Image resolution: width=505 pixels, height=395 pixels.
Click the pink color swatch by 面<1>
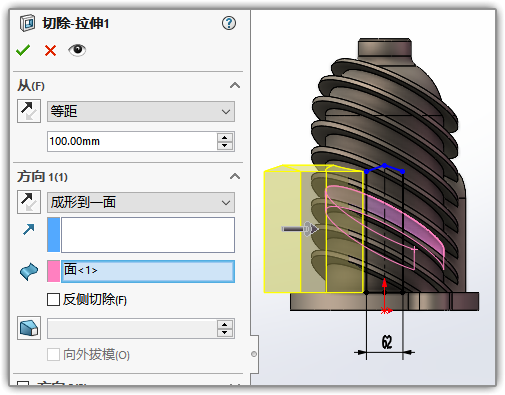[54, 271]
